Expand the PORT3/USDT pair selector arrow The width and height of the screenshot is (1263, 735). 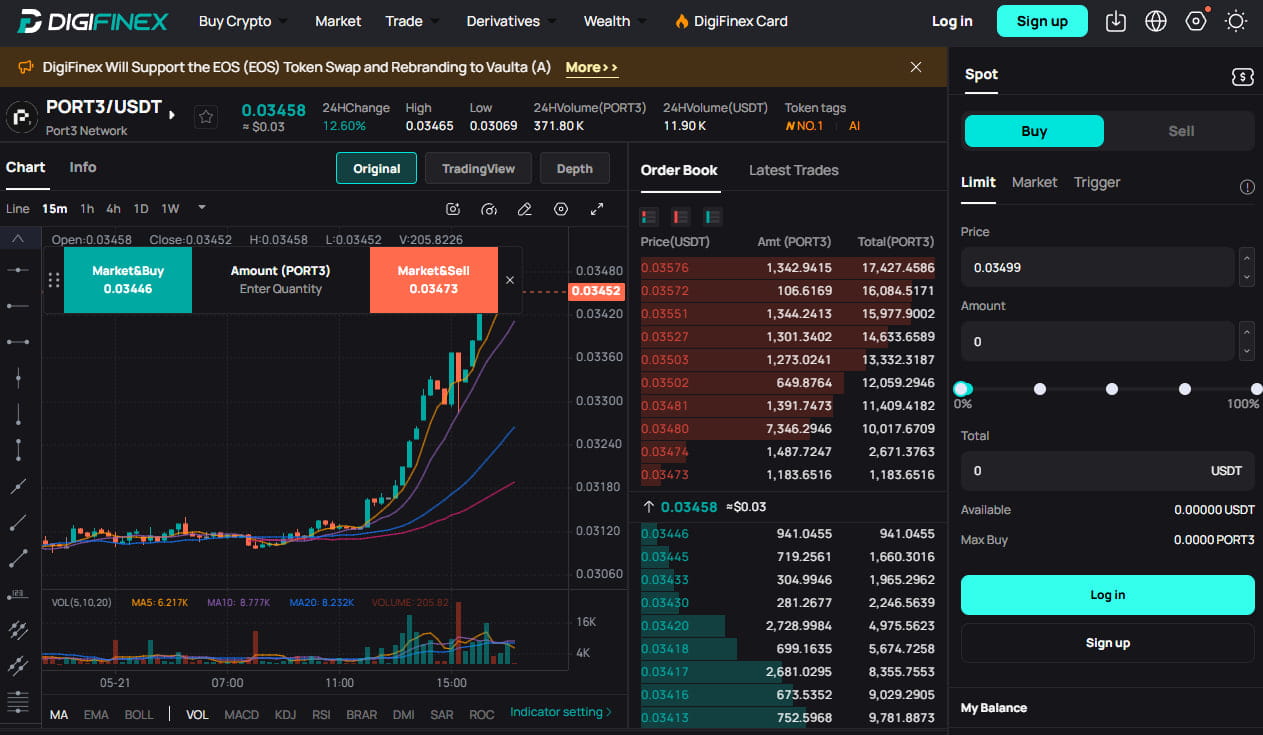pyautogui.click(x=172, y=115)
